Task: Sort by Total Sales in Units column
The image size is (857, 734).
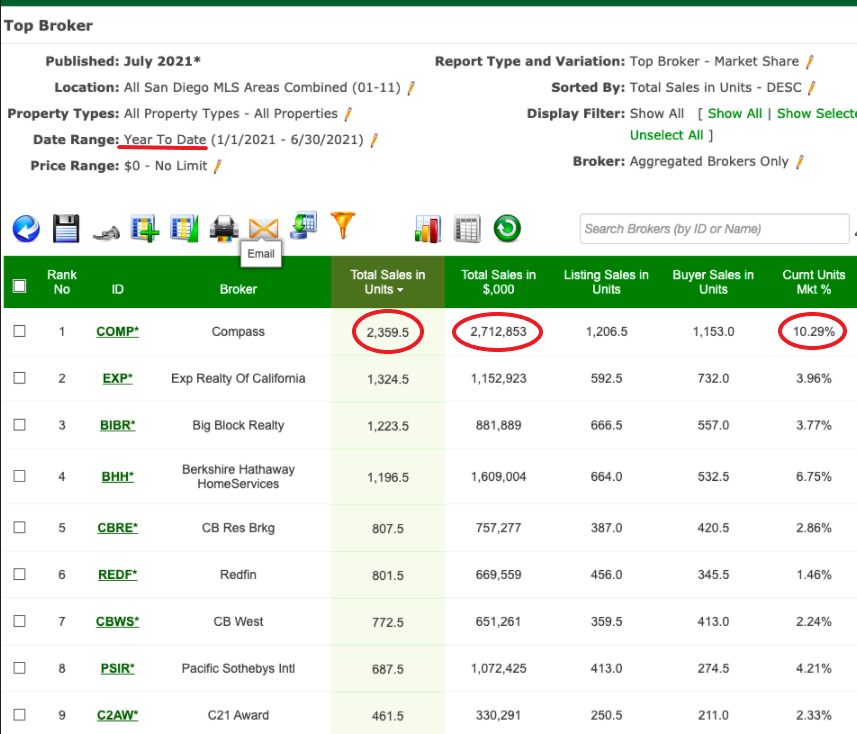Action: (388, 282)
